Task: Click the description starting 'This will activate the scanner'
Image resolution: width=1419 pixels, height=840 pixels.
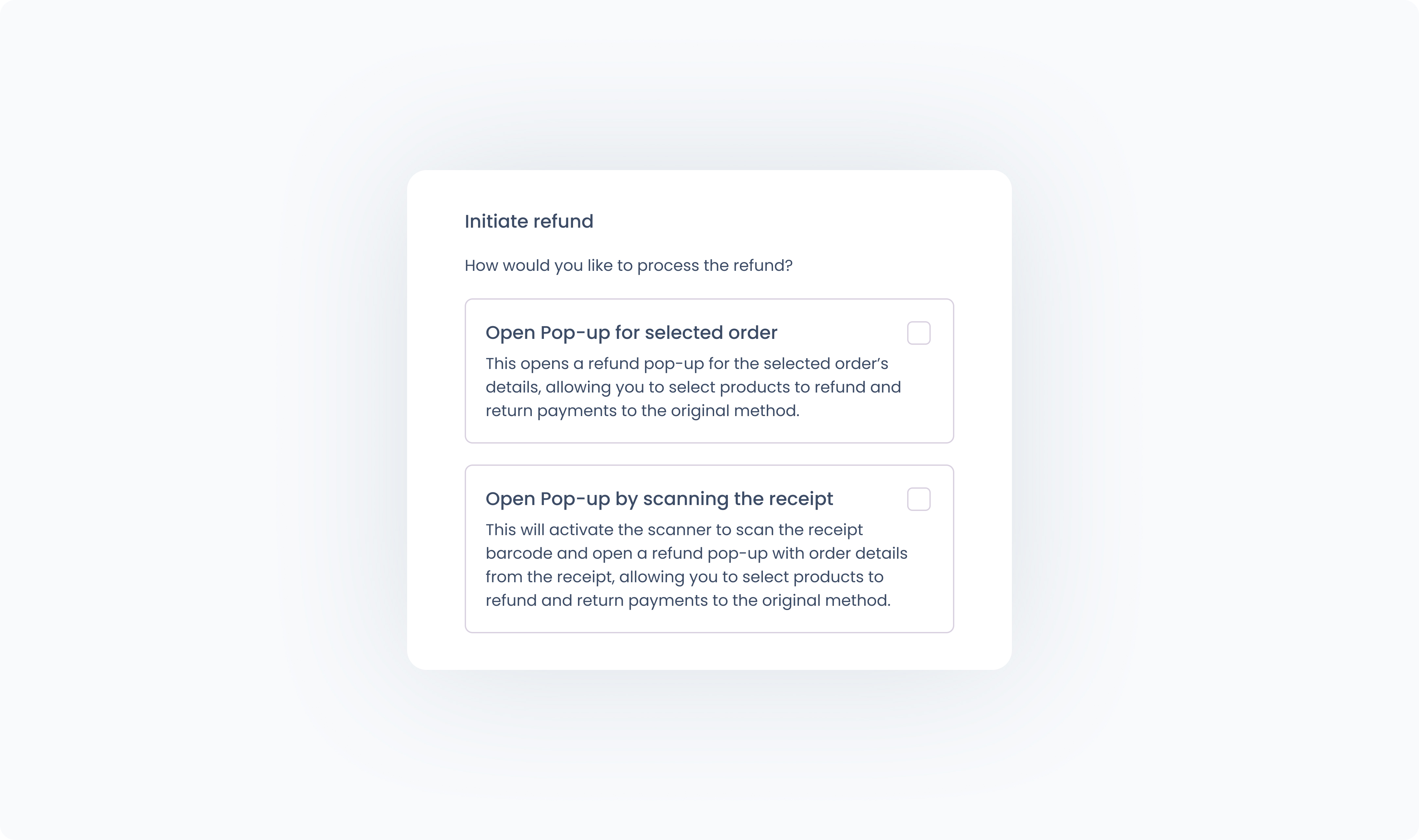Action: (674, 530)
